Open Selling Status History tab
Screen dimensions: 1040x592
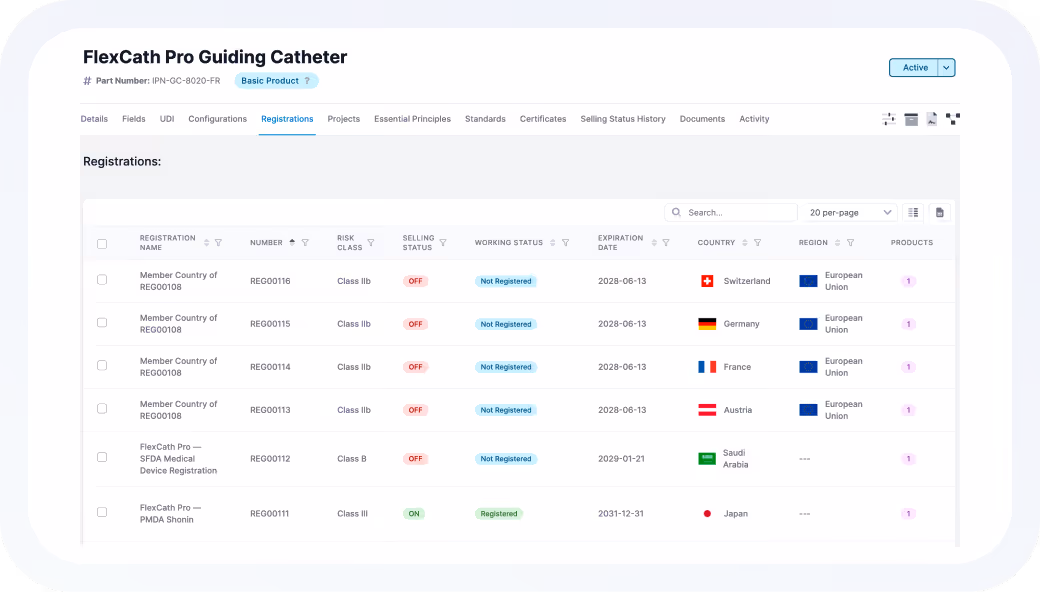(x=623, y=119)
